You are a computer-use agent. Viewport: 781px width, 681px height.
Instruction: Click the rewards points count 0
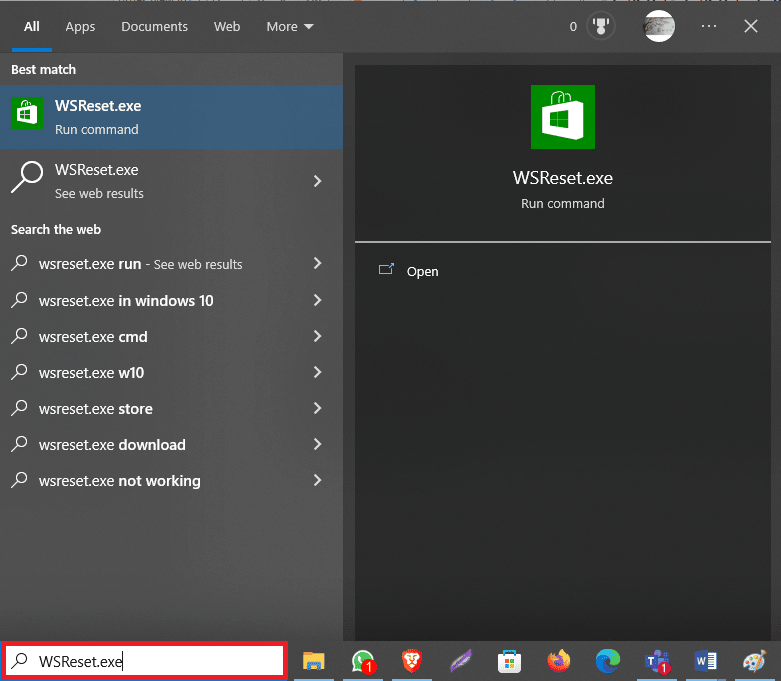tap(573, 26)
